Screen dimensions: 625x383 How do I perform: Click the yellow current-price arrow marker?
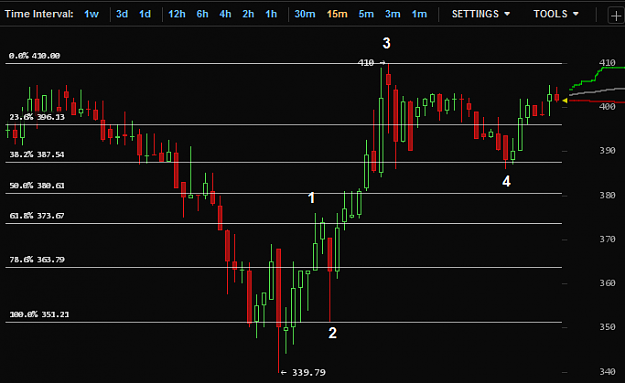[x=564, y=101]
